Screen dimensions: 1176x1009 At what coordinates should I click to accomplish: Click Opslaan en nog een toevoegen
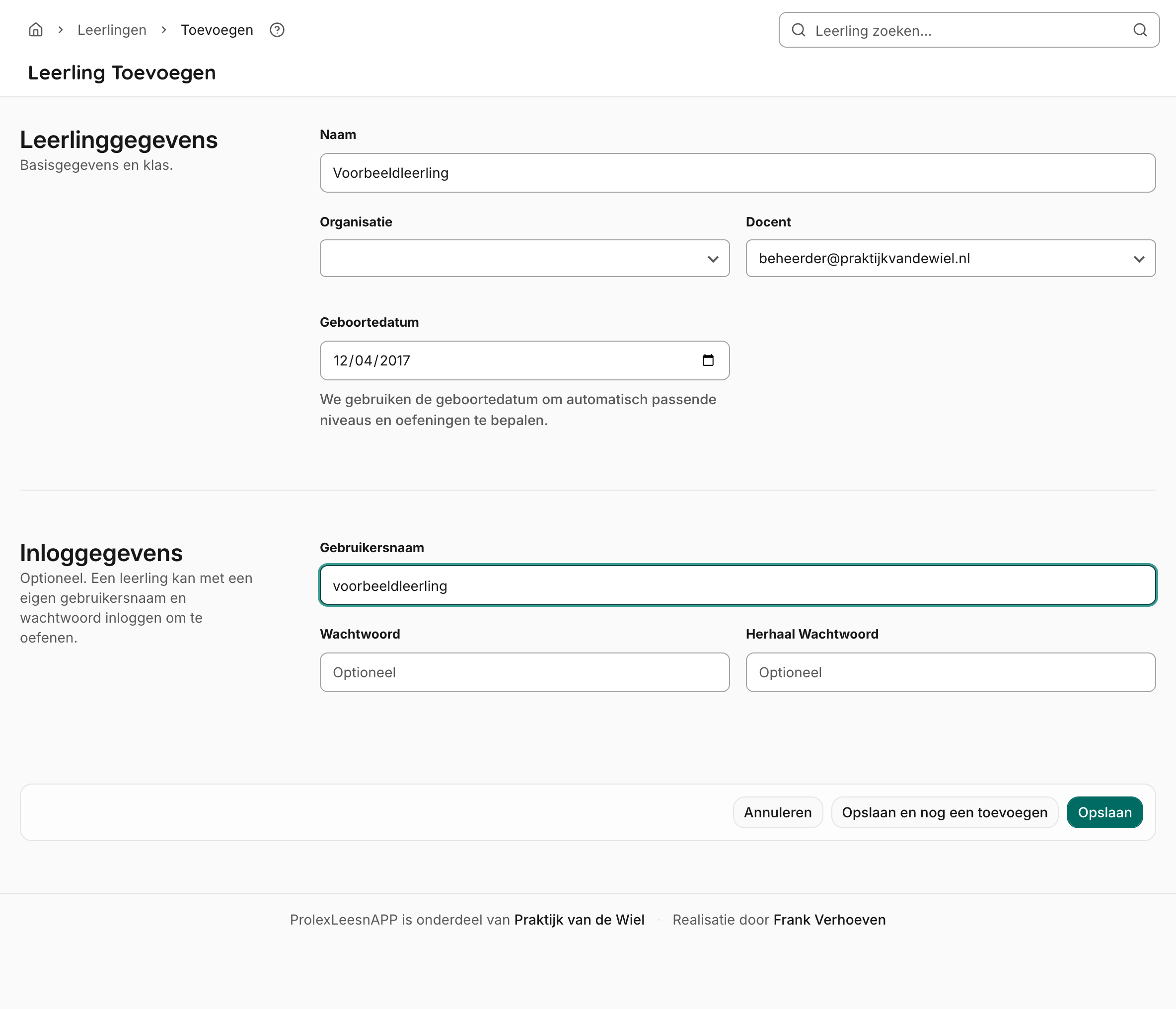pos(945,813)
